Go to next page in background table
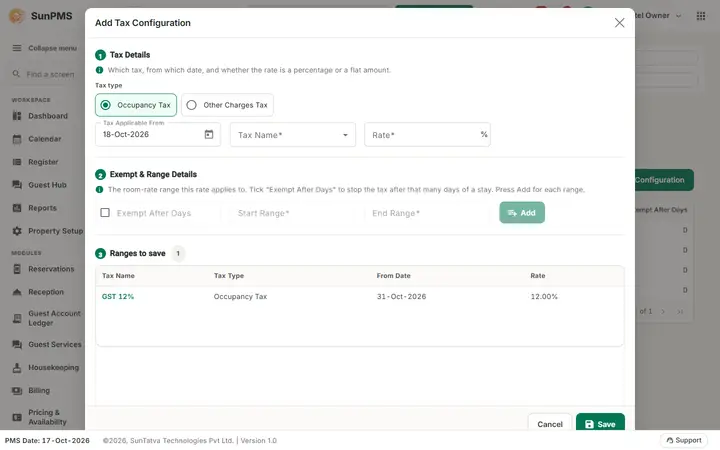720x450 pixels. tap(663, 311)
